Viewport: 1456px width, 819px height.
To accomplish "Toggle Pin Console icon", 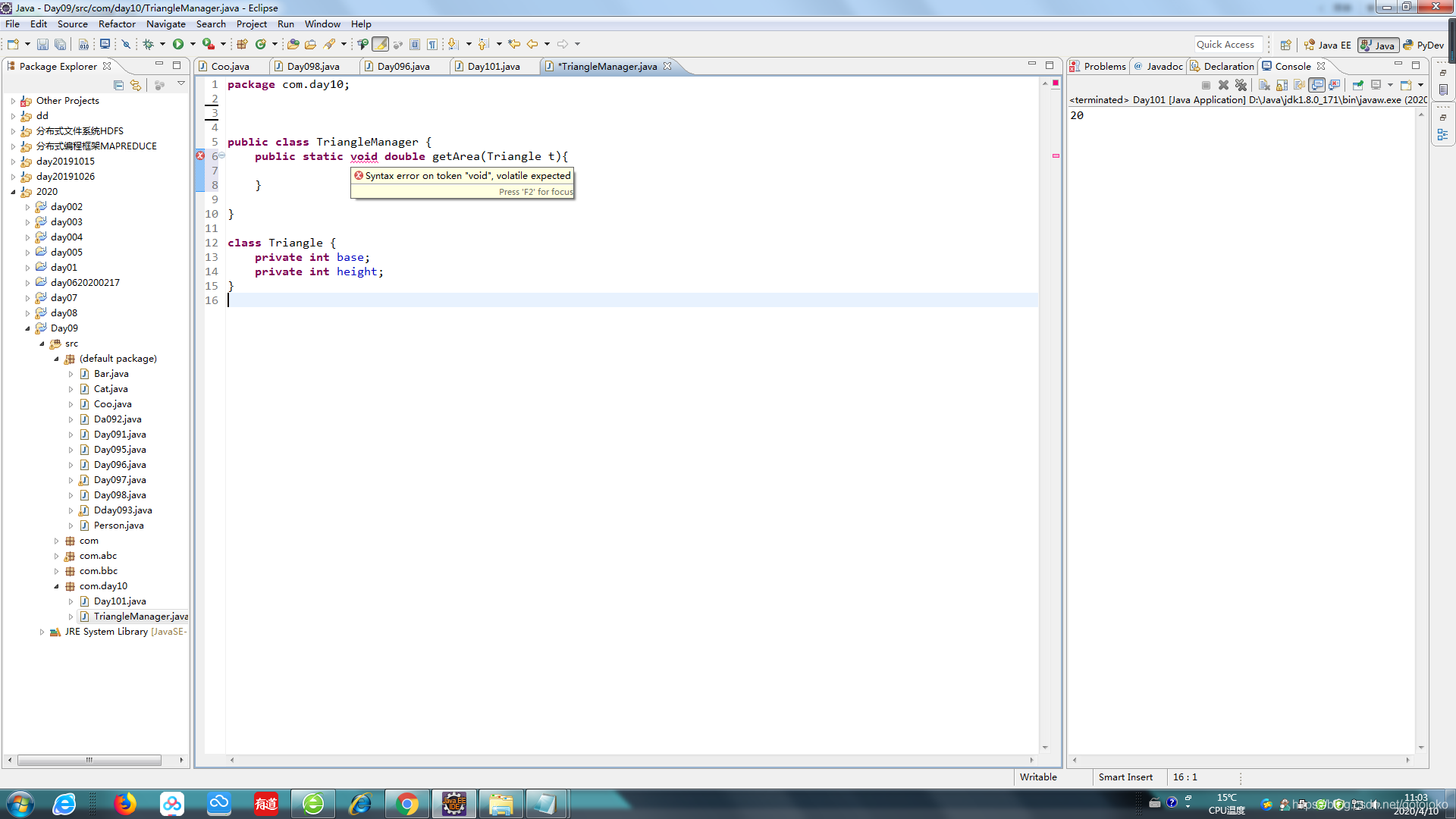I will pyautogui.click(x=1358, y=85).
